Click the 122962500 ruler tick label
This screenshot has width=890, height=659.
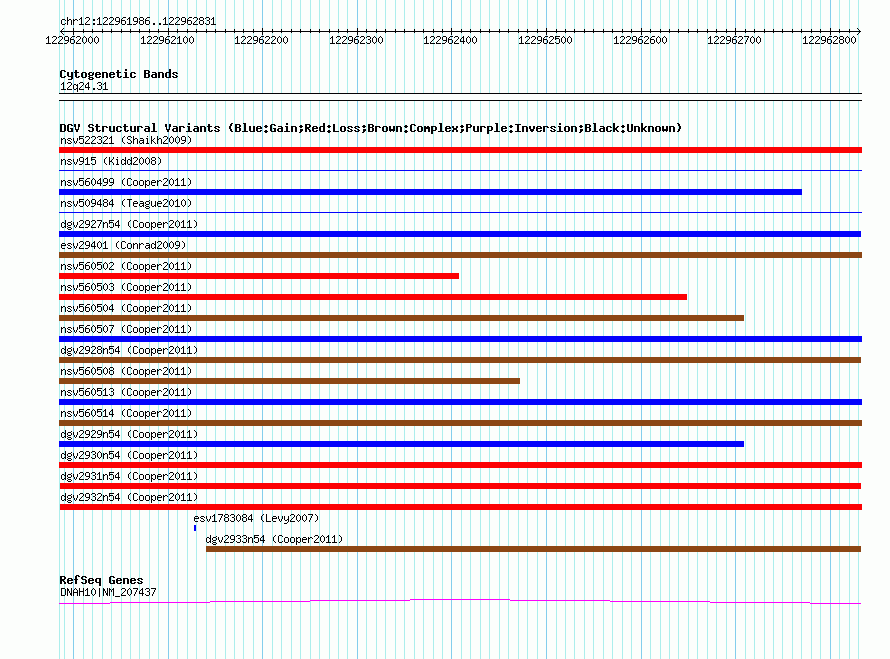[545, 40]
